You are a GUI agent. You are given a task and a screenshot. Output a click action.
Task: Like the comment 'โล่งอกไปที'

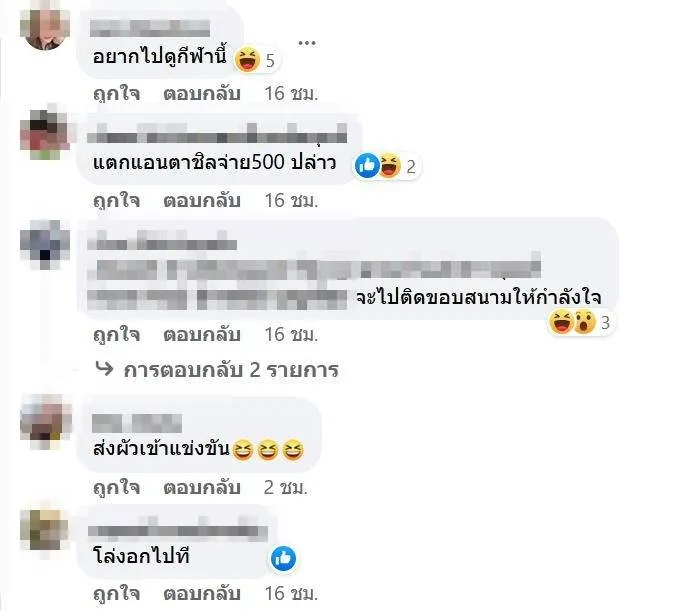pos(116,593)
